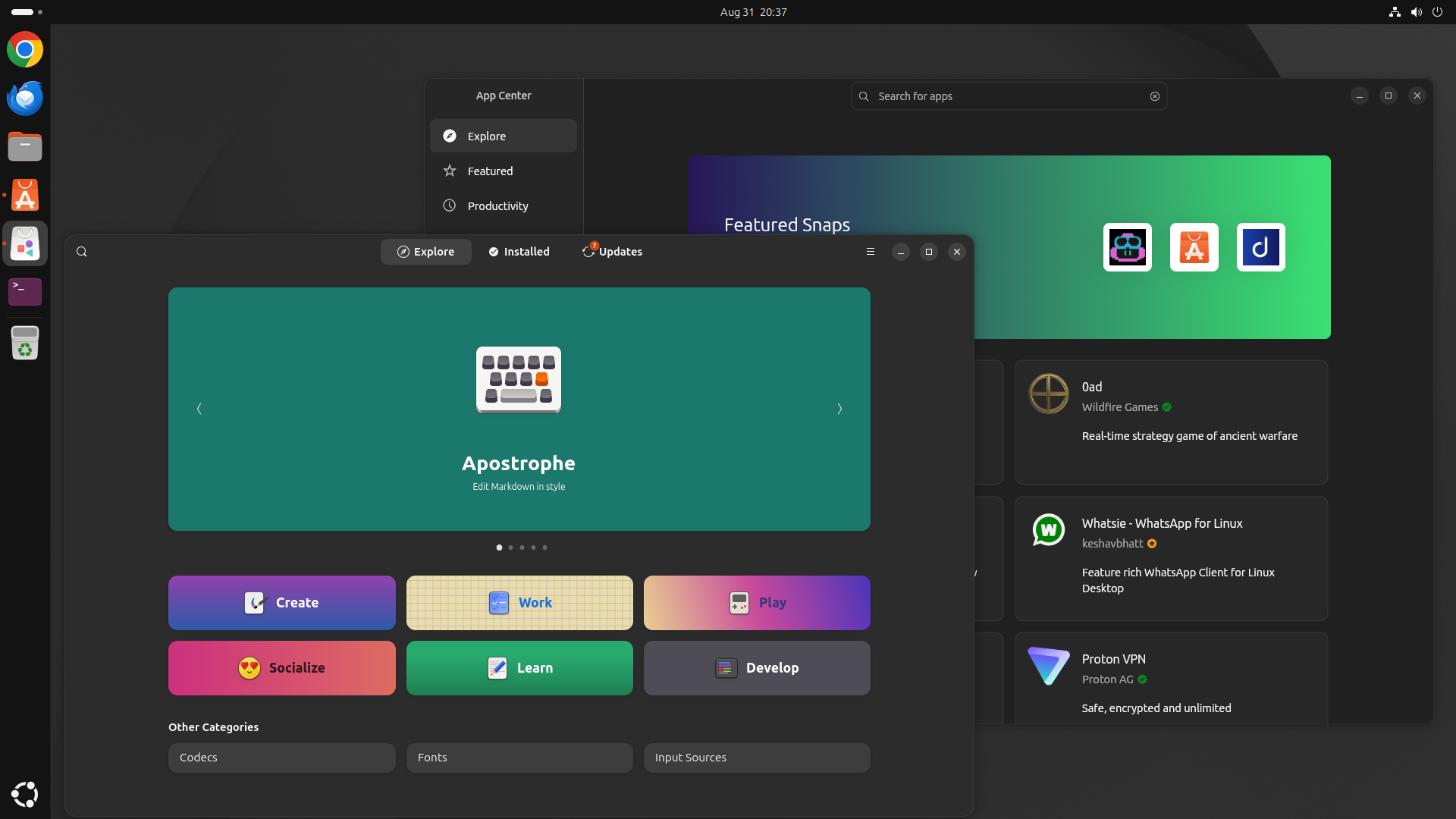Open the search icon in GNOME Software
The image size is (1456, 819).
click(x=82, y=252)
